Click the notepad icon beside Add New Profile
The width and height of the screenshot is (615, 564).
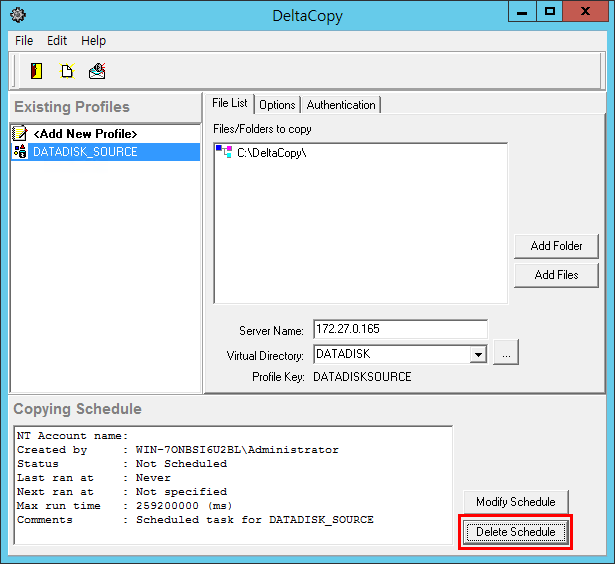pos(19,133)
